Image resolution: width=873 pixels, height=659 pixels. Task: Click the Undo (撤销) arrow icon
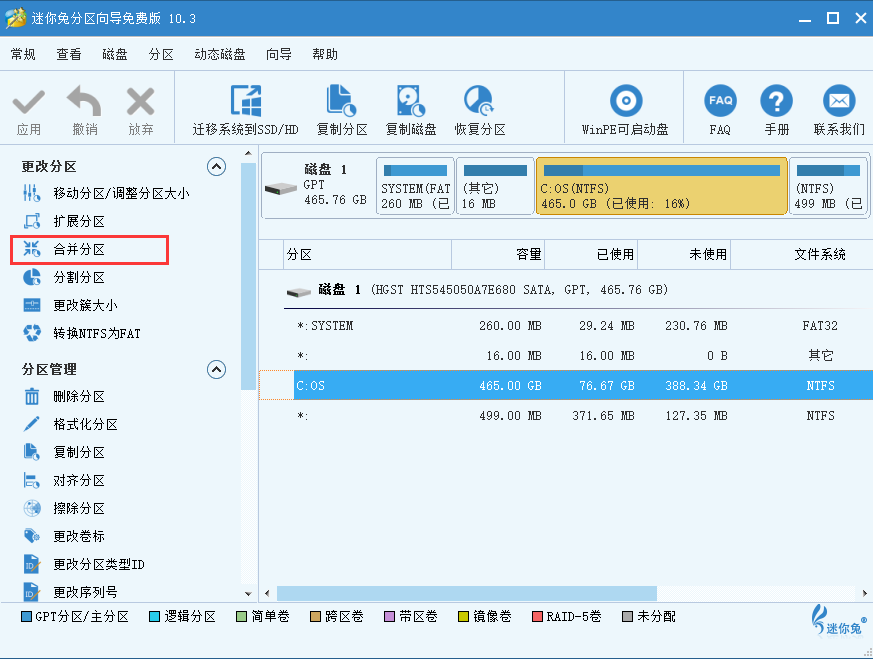click(84, 101)
